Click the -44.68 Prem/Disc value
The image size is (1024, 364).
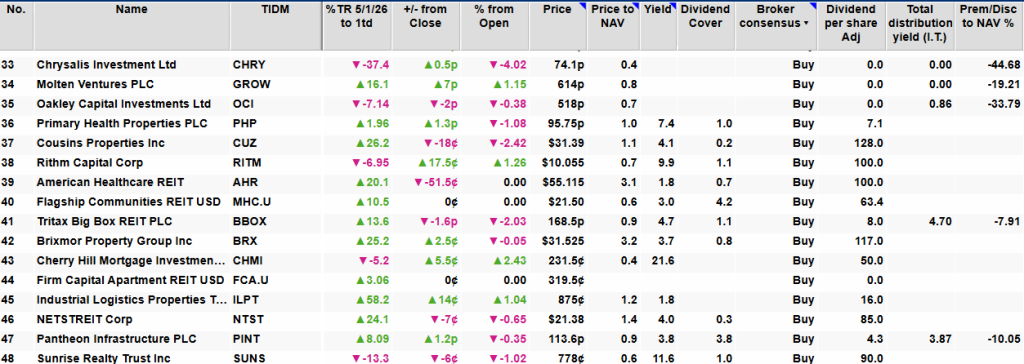[1004, 65]
